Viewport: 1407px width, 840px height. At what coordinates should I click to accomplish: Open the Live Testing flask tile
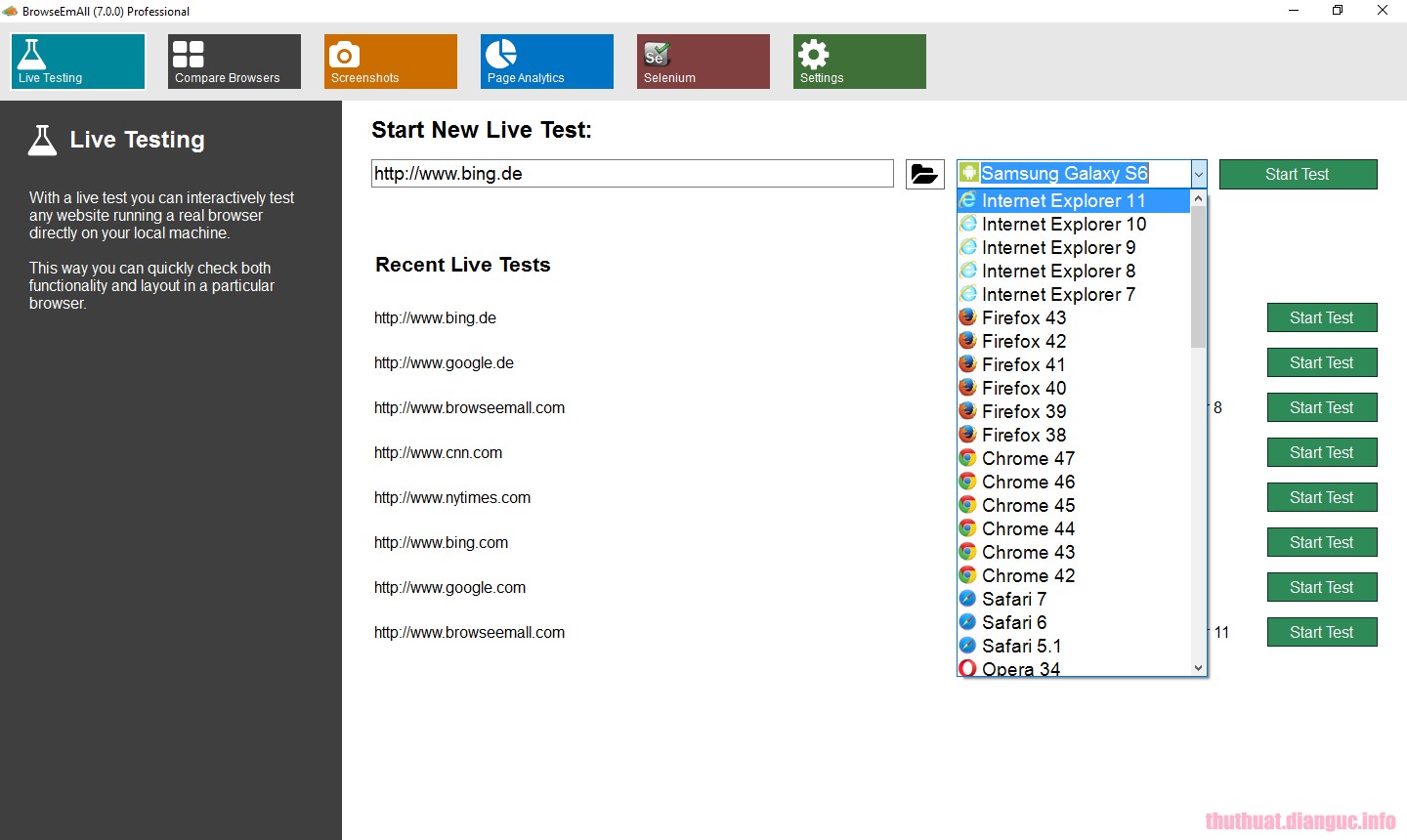(x=78, y=62)
